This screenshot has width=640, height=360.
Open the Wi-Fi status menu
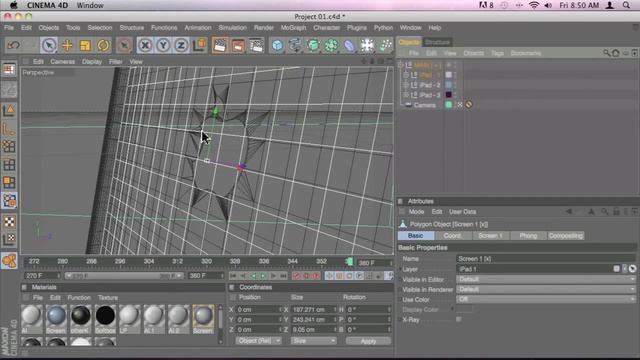533,5
